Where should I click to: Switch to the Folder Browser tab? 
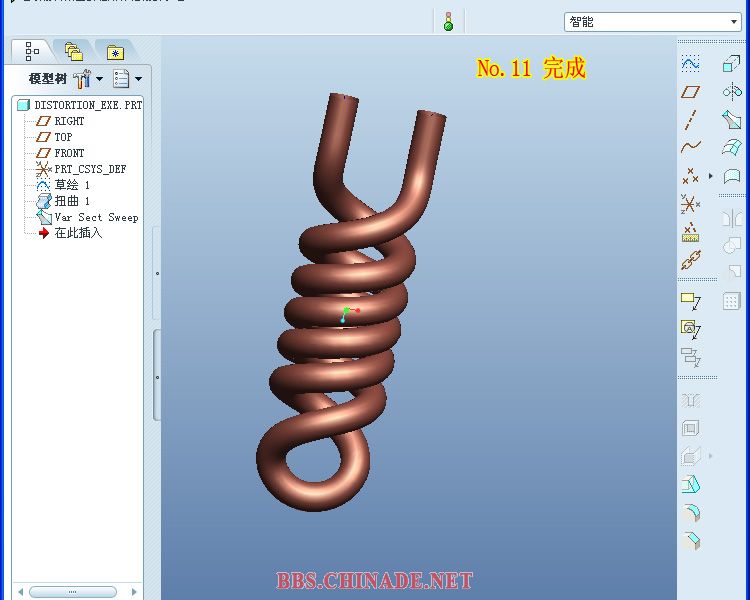(72, 52)
